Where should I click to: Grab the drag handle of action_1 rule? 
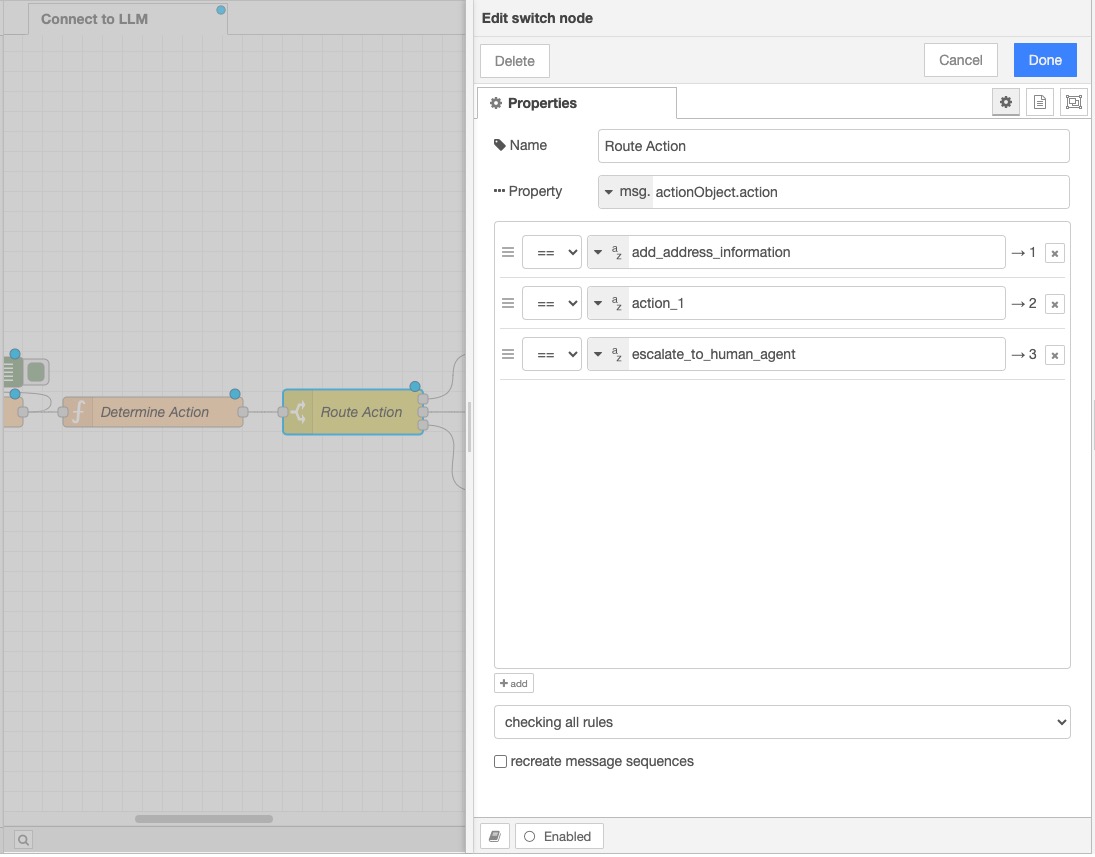[x=508, y=303]
